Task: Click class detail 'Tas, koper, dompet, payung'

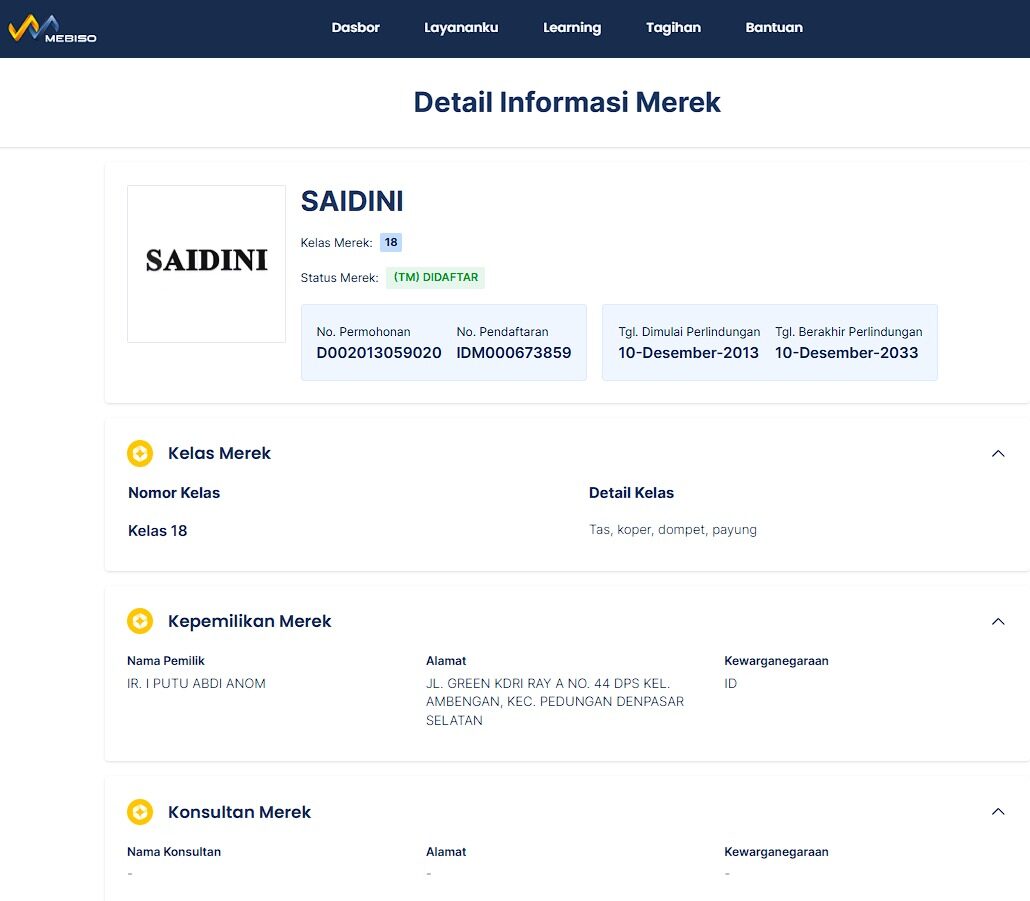Action: (x=673, y=529)
